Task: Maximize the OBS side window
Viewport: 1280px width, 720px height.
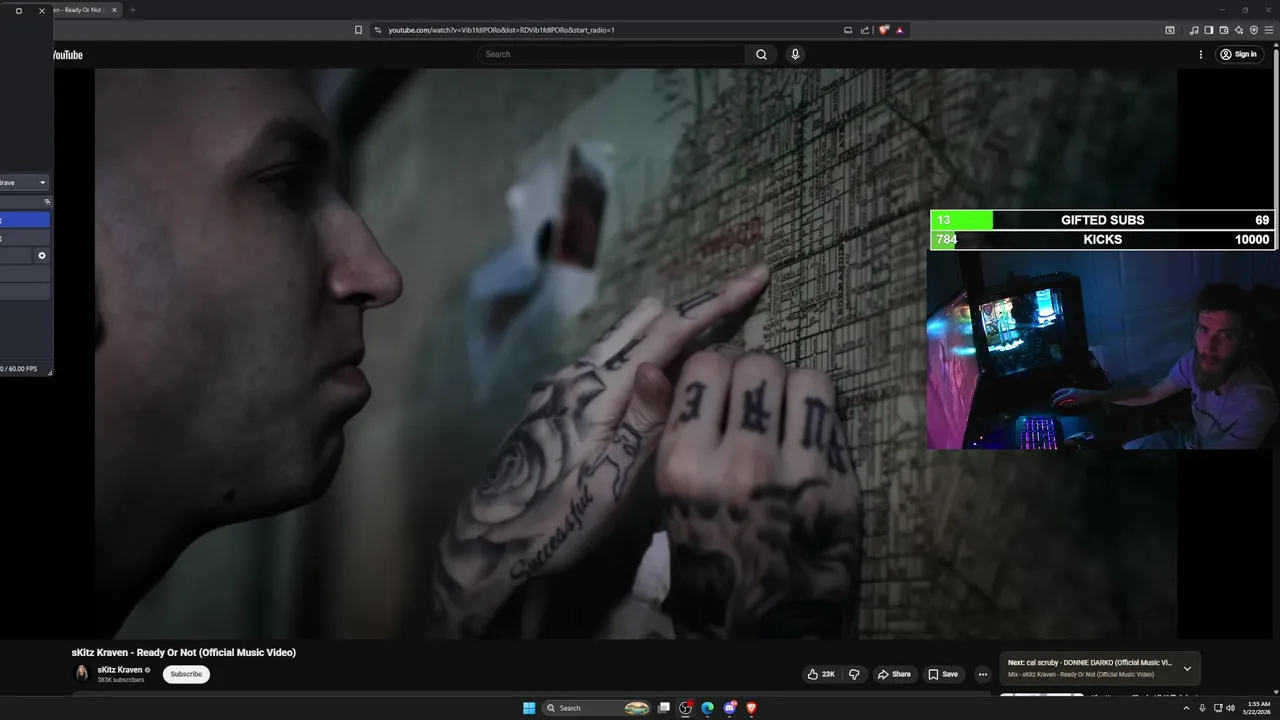Action: tap(18, 11)
